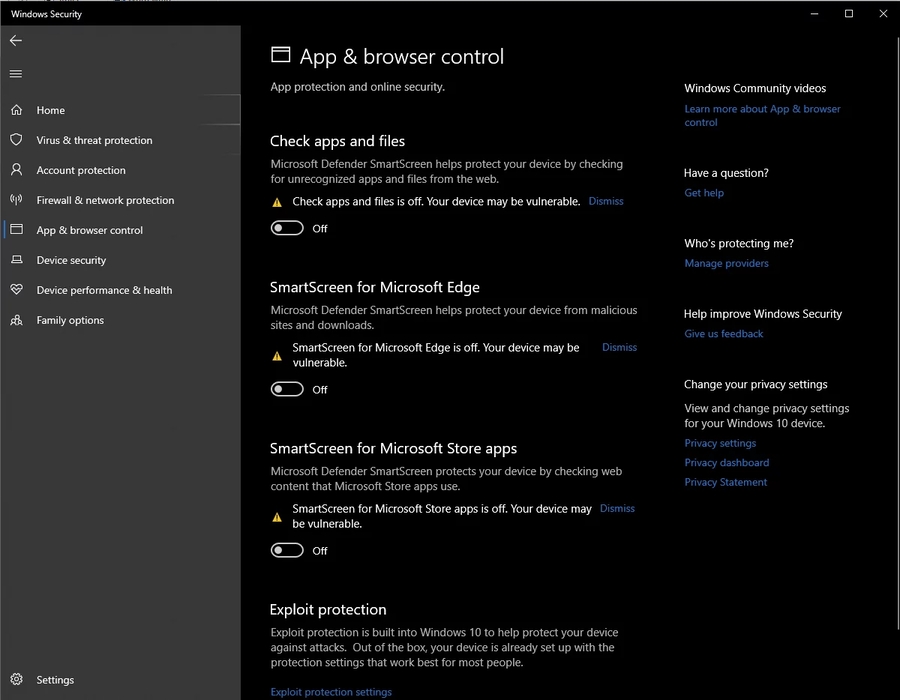Dismiss the Check apps and files warning

[x=606, y=201]
